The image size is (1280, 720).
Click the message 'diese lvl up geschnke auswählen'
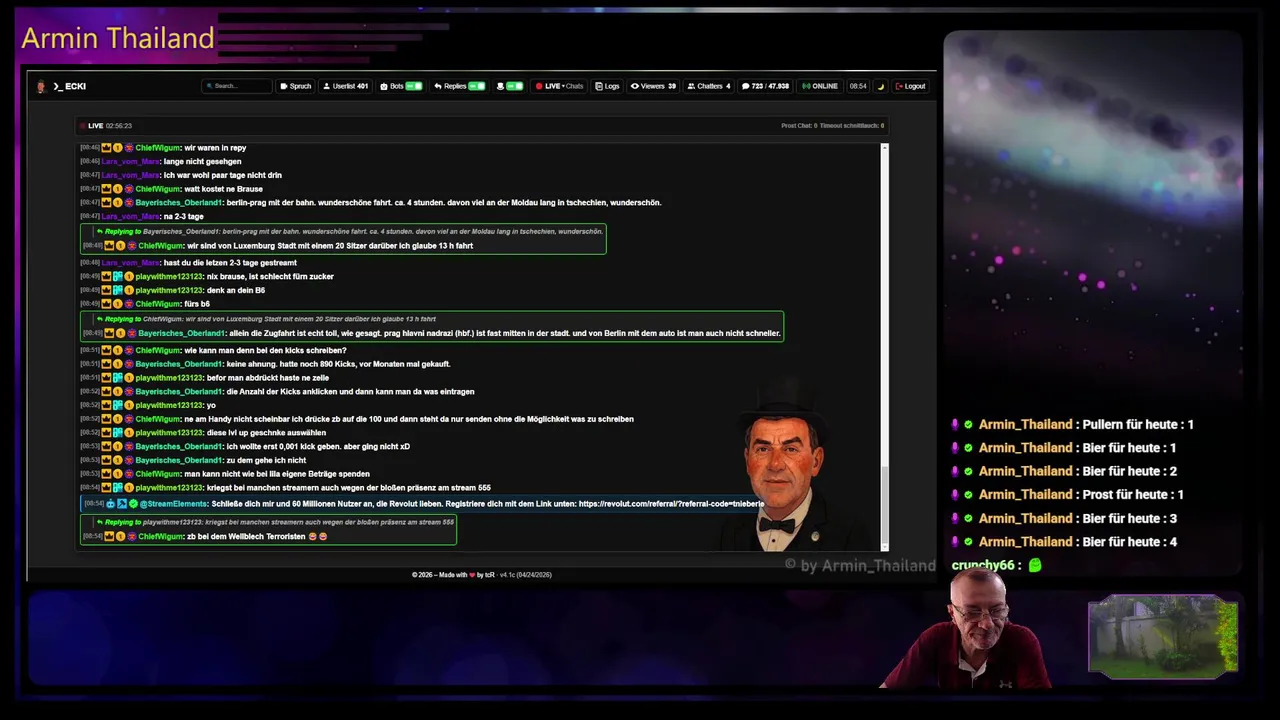[266, 433]
